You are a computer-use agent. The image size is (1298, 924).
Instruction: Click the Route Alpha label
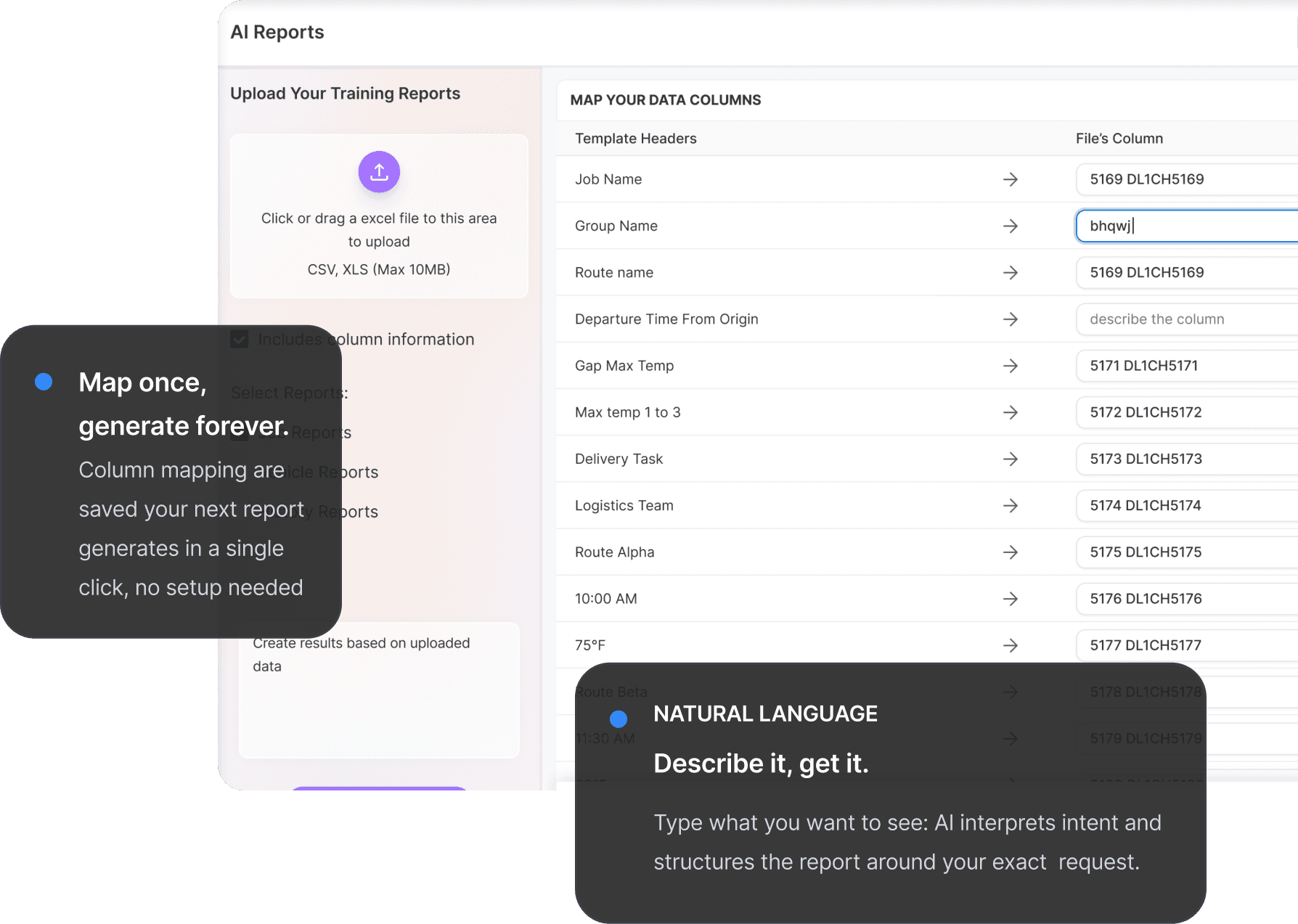tap(615, 552)
